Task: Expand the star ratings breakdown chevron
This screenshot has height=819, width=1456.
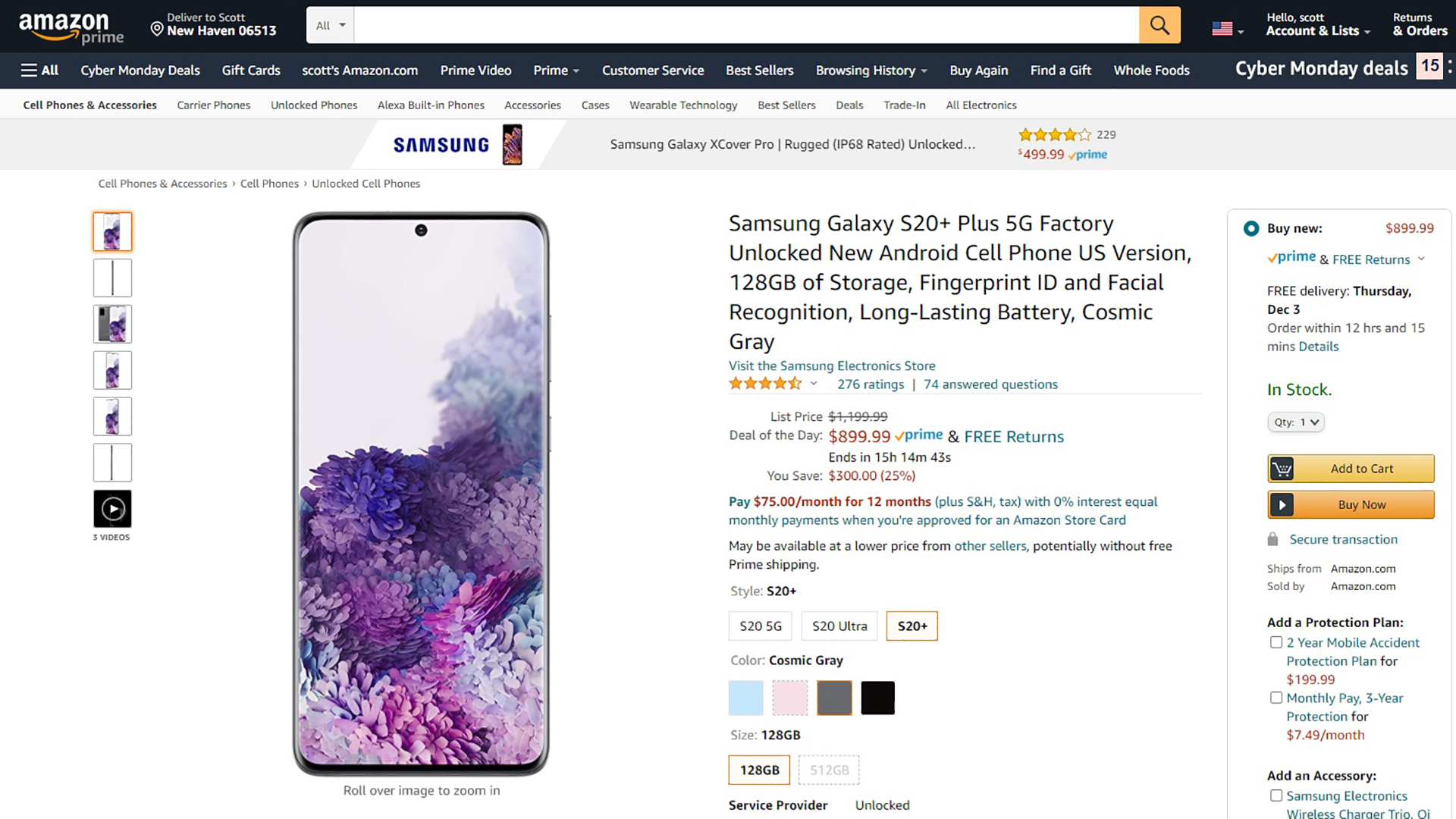Action: 814,384
